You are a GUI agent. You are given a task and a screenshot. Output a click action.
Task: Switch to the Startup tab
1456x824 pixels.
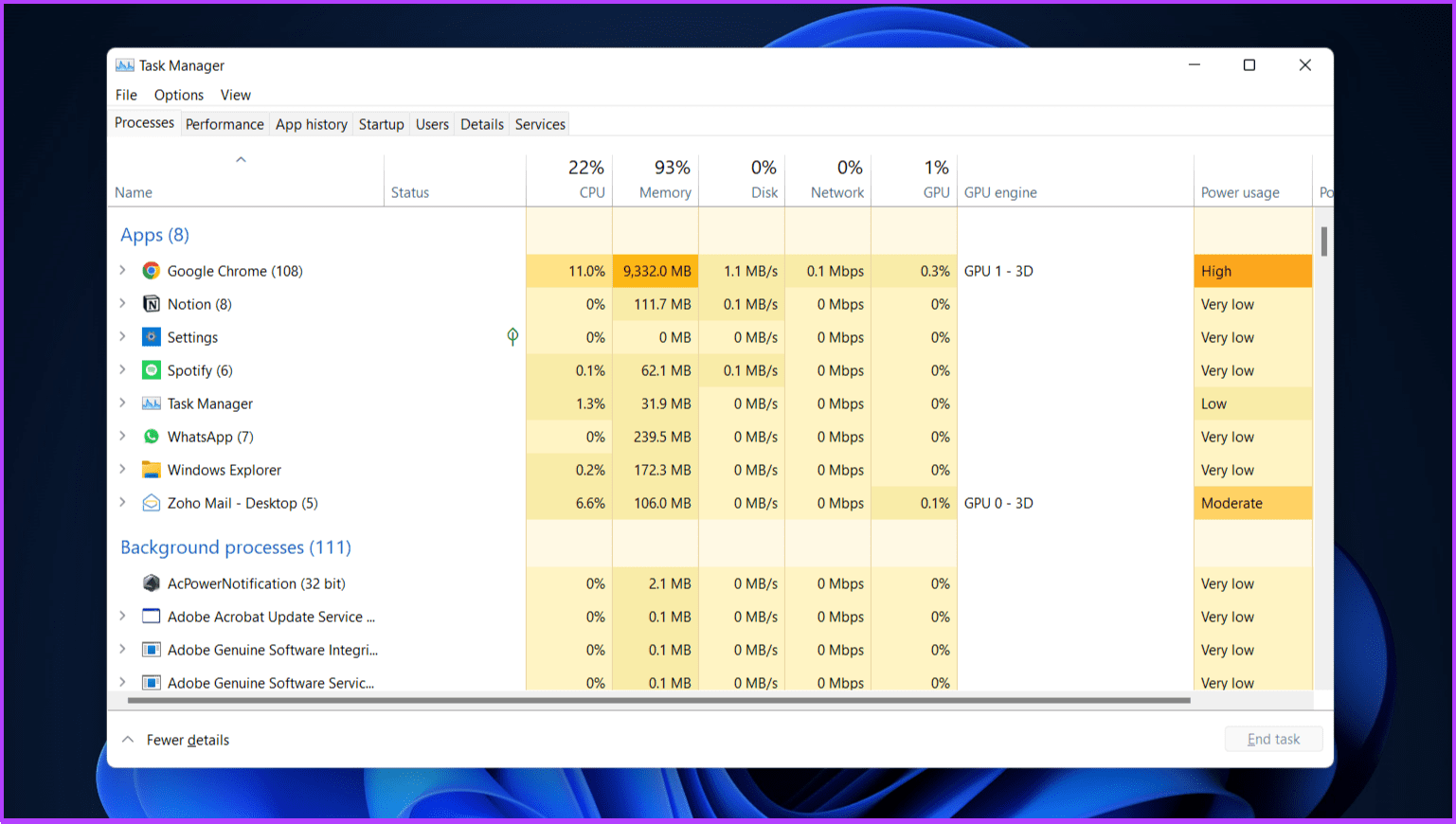click(x=382, y=124)
